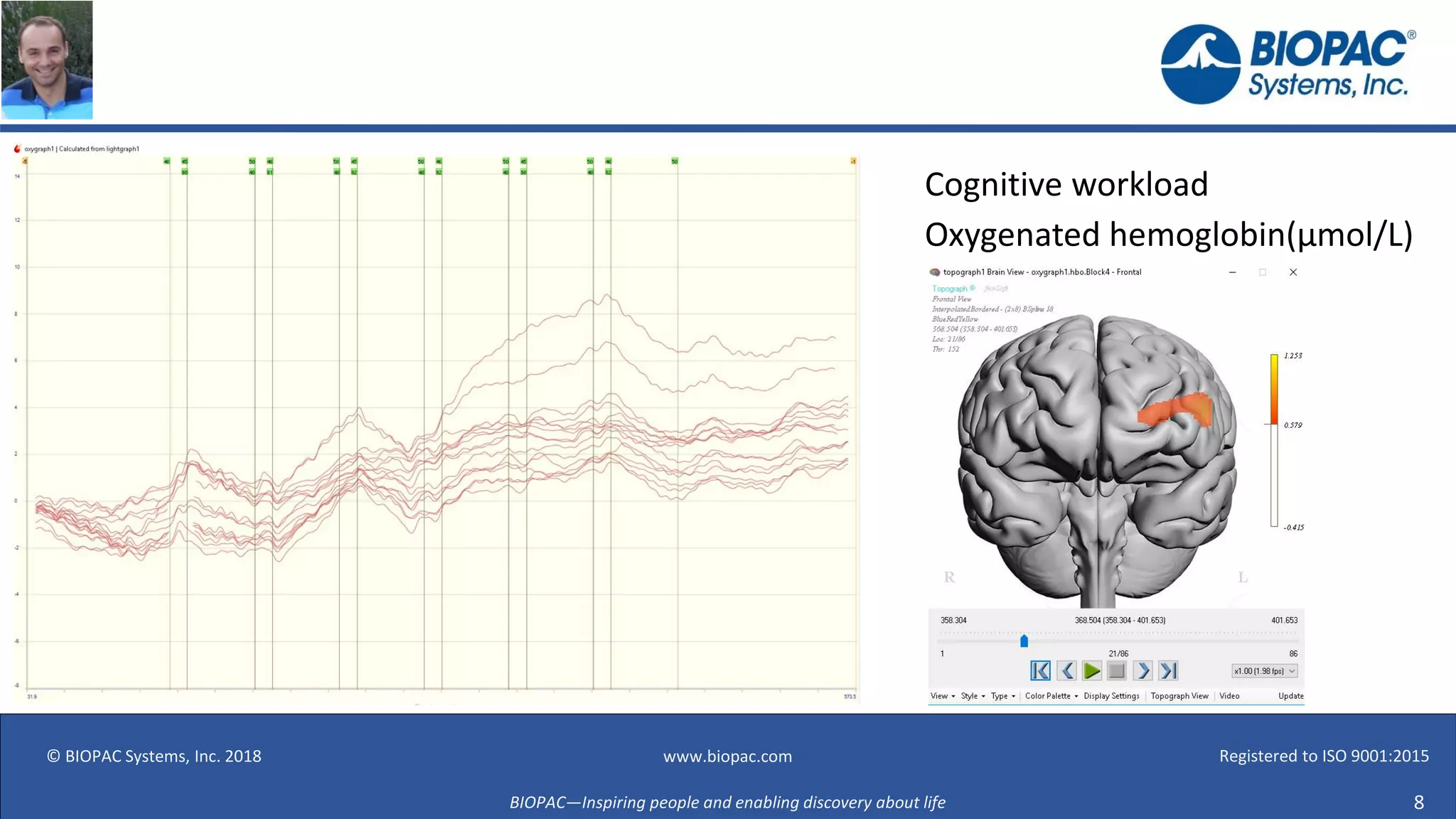The width and height of the screenshot is (1456, 819).
Task: Click the presenter photo thumbnail
Action: point(47,60)
